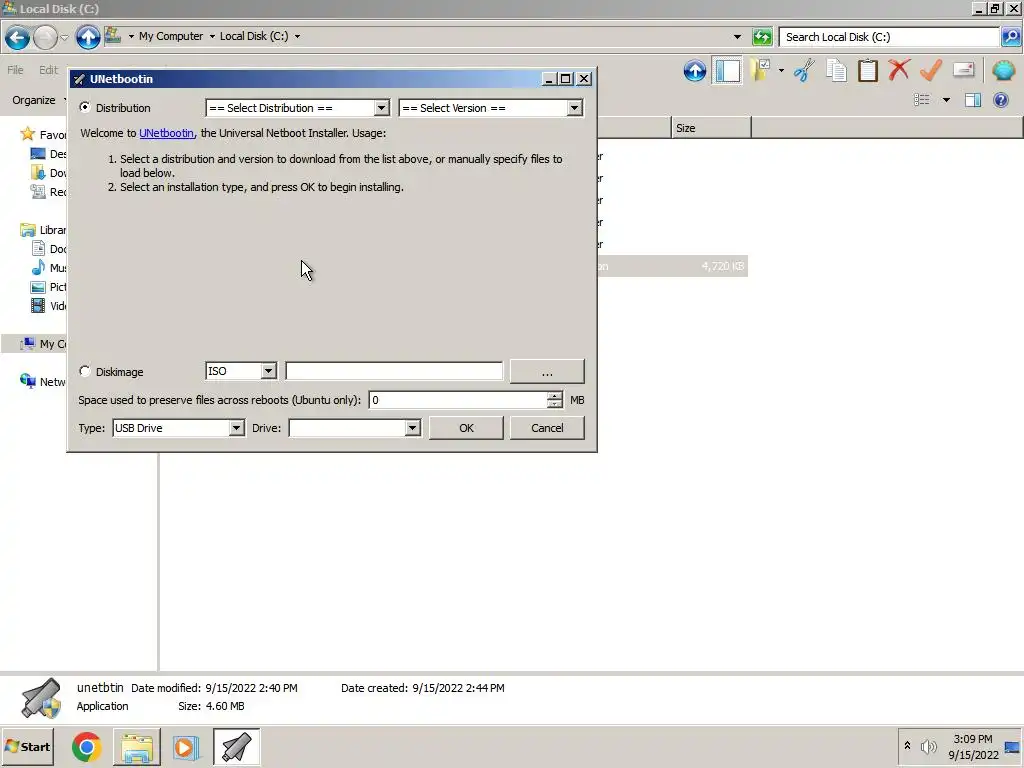Click the unetbtin file name in details pane
The image size is (1024, 768).
(x=100, y=687)
